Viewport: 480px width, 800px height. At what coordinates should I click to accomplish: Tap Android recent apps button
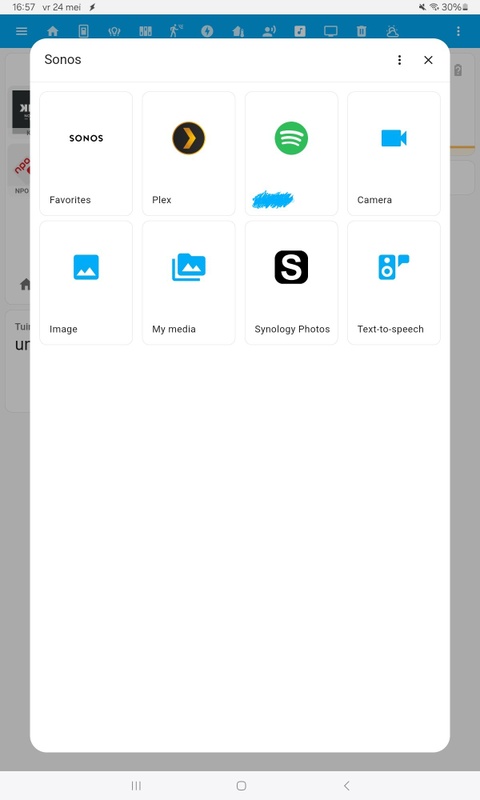click(136, 786)
